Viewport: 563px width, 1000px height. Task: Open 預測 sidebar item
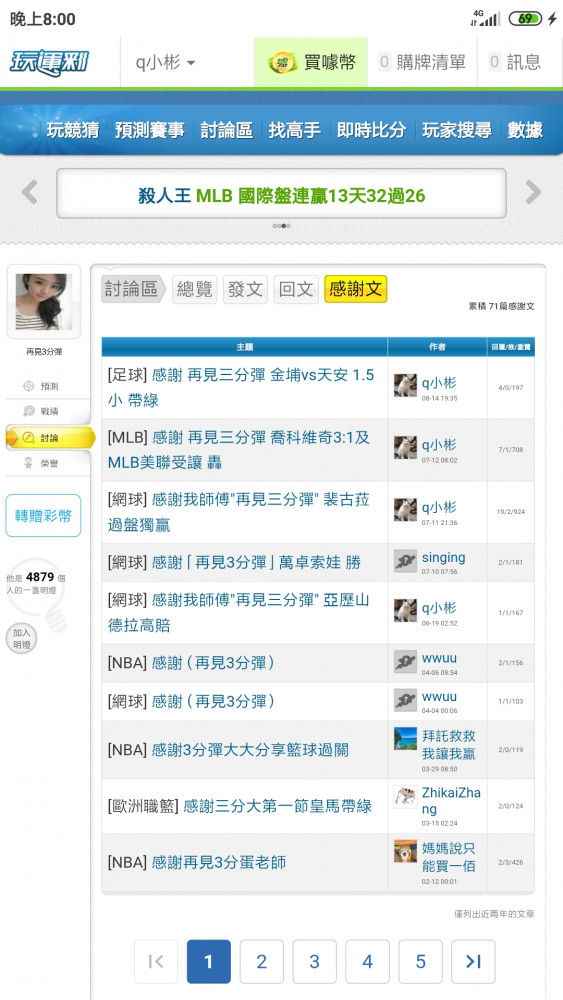click(48, 386)
